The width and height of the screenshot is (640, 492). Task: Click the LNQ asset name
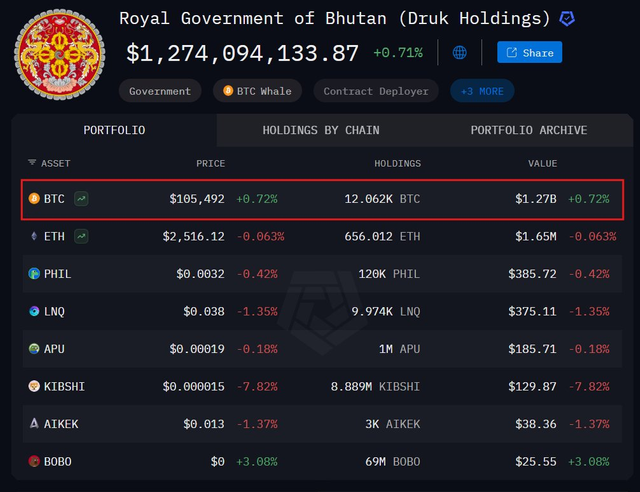[x=54, y=312]
